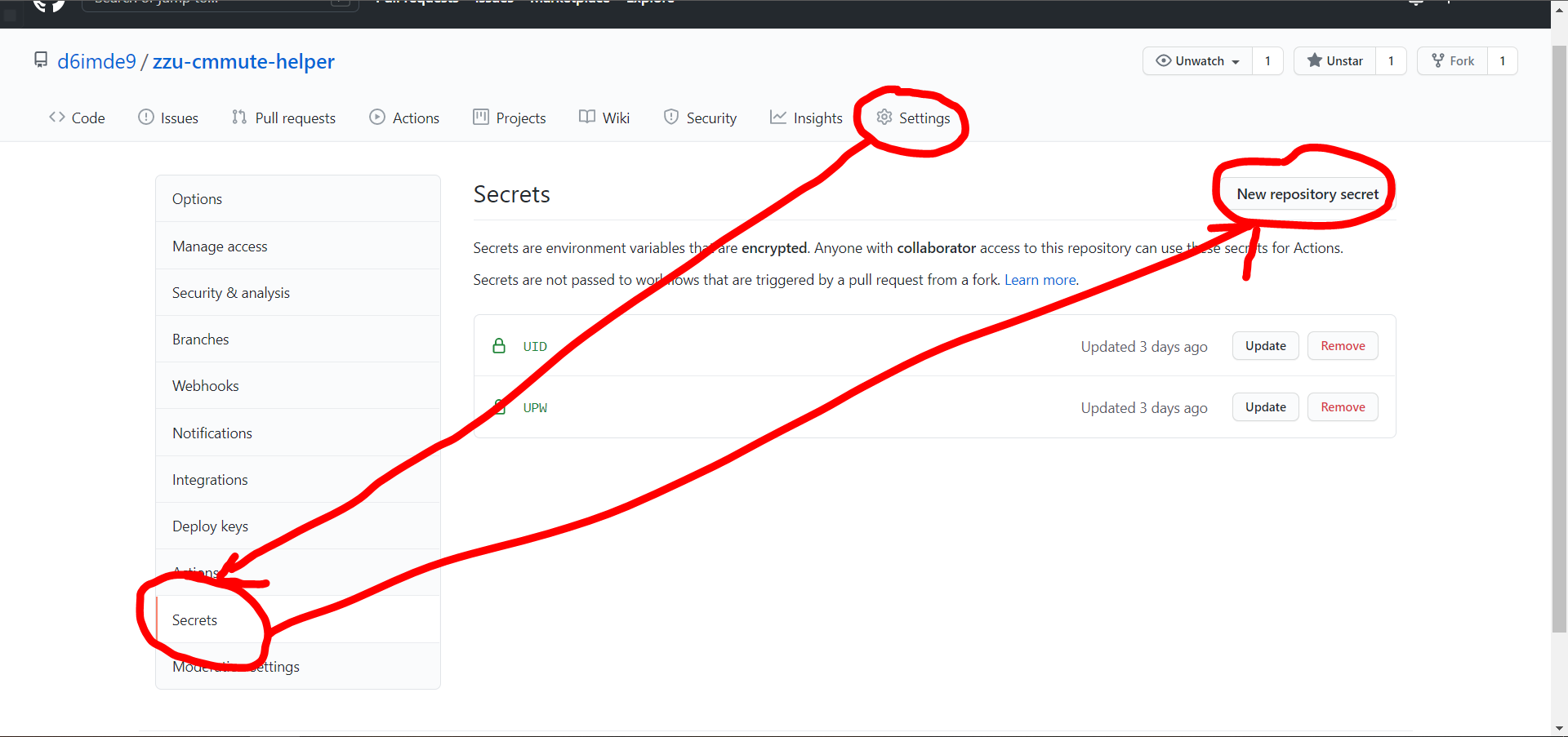1568x737 pixels.
Task: Open the Code tab
Action: click(x=77, y=118)
